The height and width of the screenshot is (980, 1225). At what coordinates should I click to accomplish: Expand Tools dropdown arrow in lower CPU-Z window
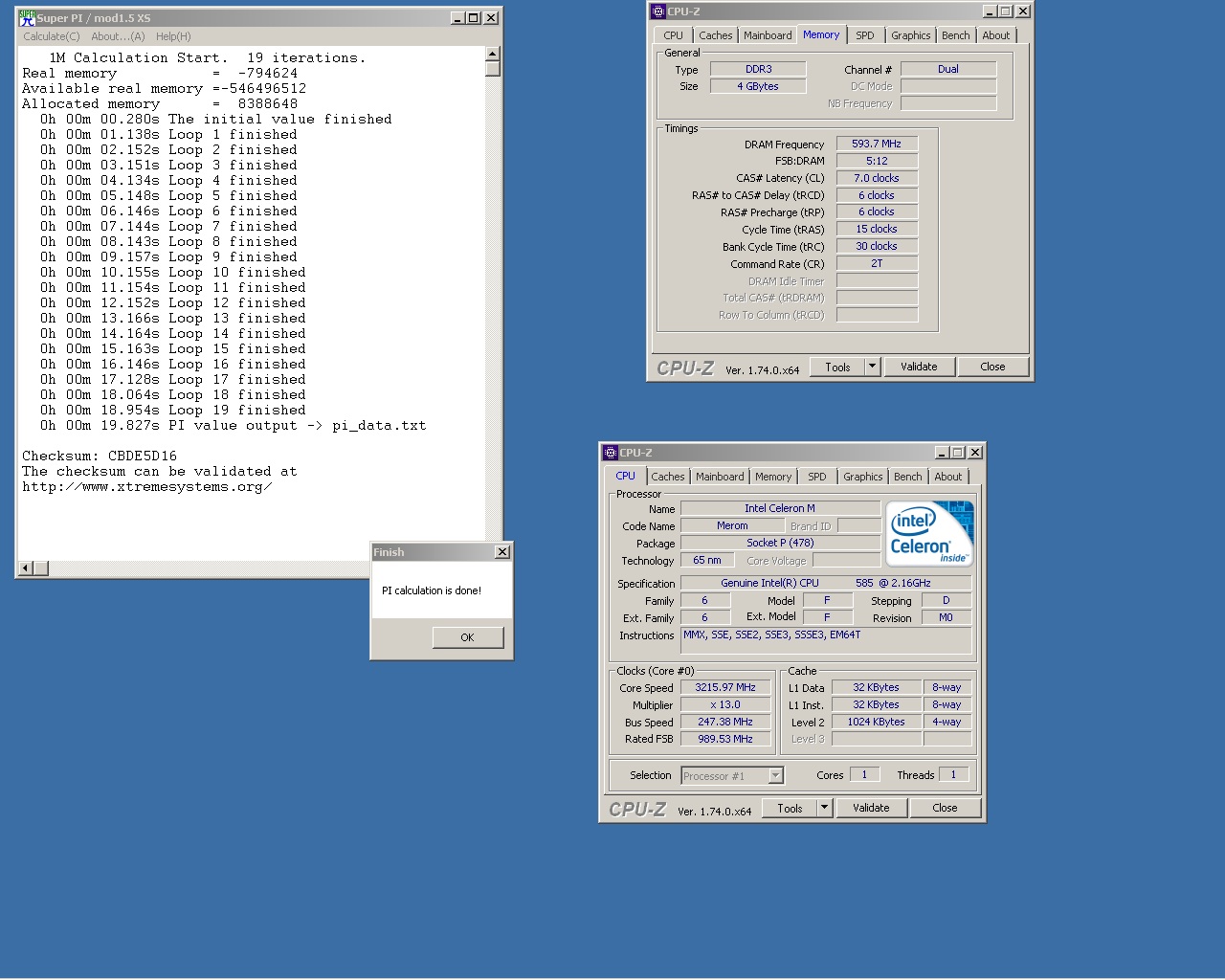click(x=824, y=808)
